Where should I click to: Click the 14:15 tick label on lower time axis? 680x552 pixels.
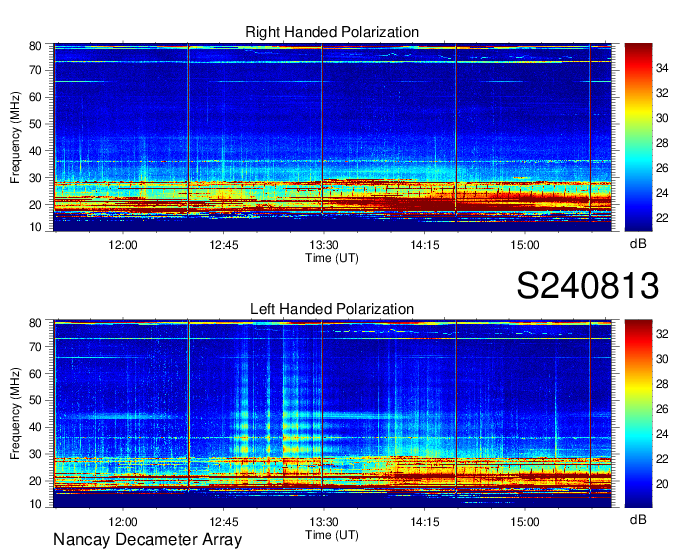click(x=425, y=522)
